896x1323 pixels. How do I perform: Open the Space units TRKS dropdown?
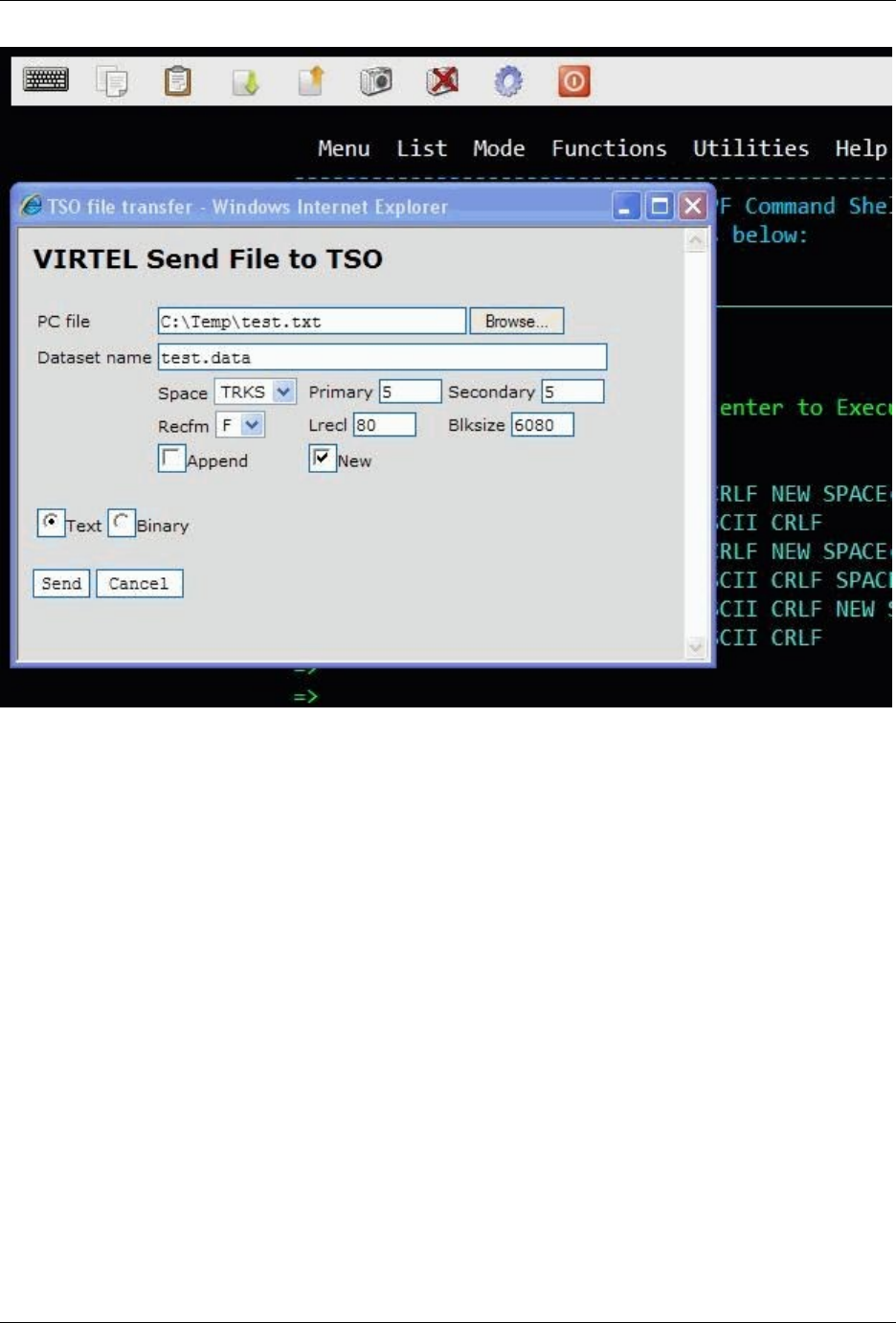(x=256, y=392)
